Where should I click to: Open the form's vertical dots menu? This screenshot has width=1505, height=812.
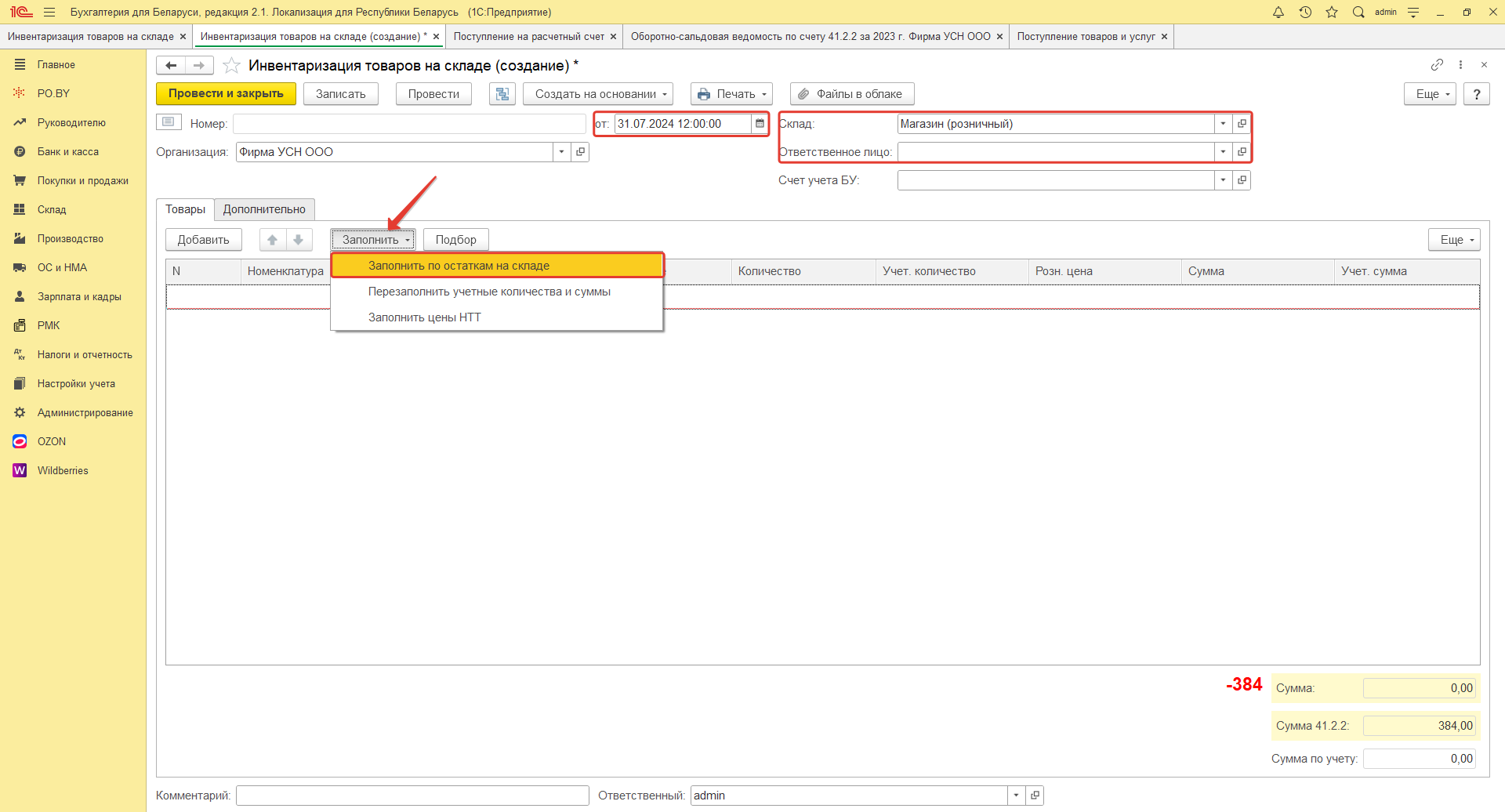pyautogui.click(x=1460, y=64)
